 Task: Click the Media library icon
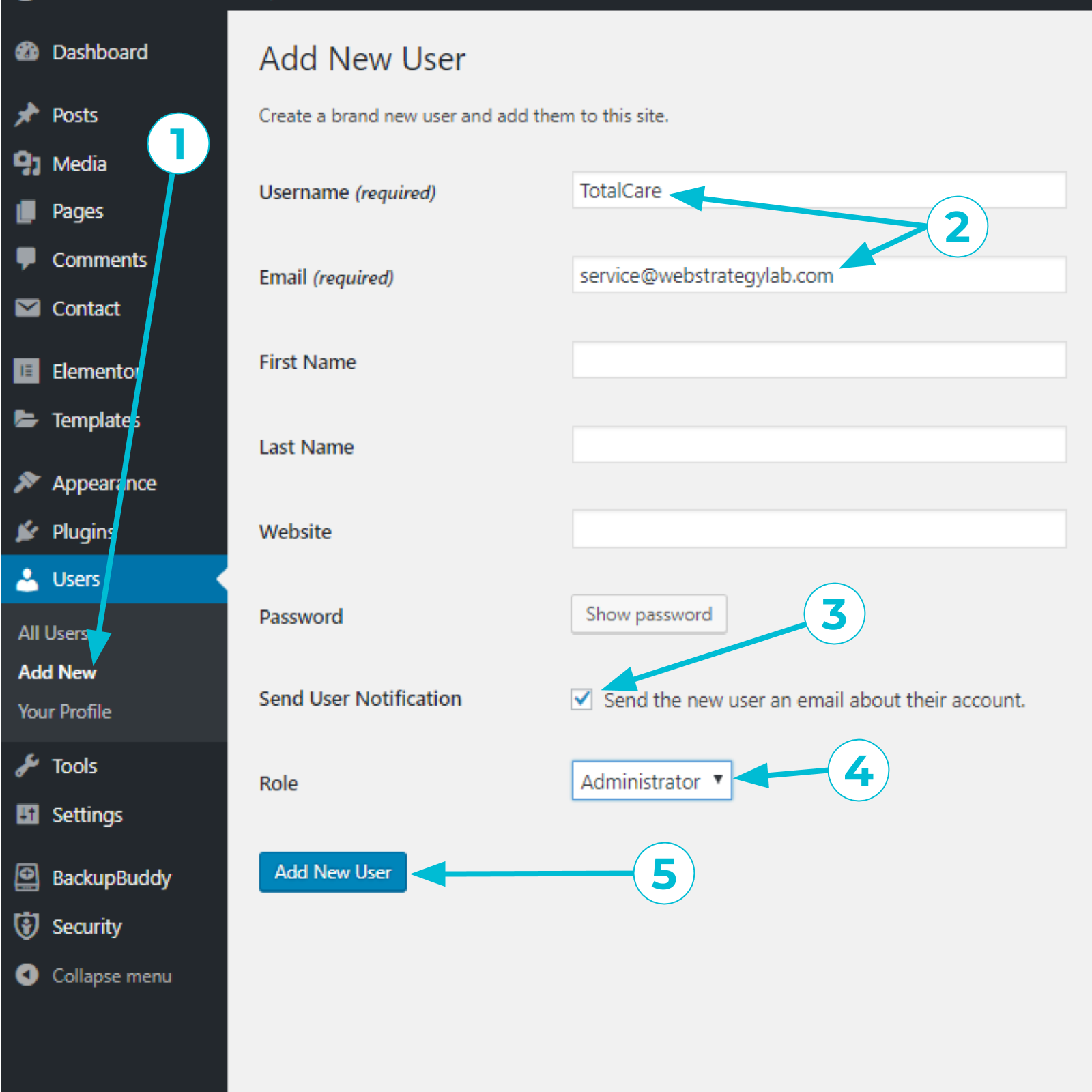click(27, 163)
